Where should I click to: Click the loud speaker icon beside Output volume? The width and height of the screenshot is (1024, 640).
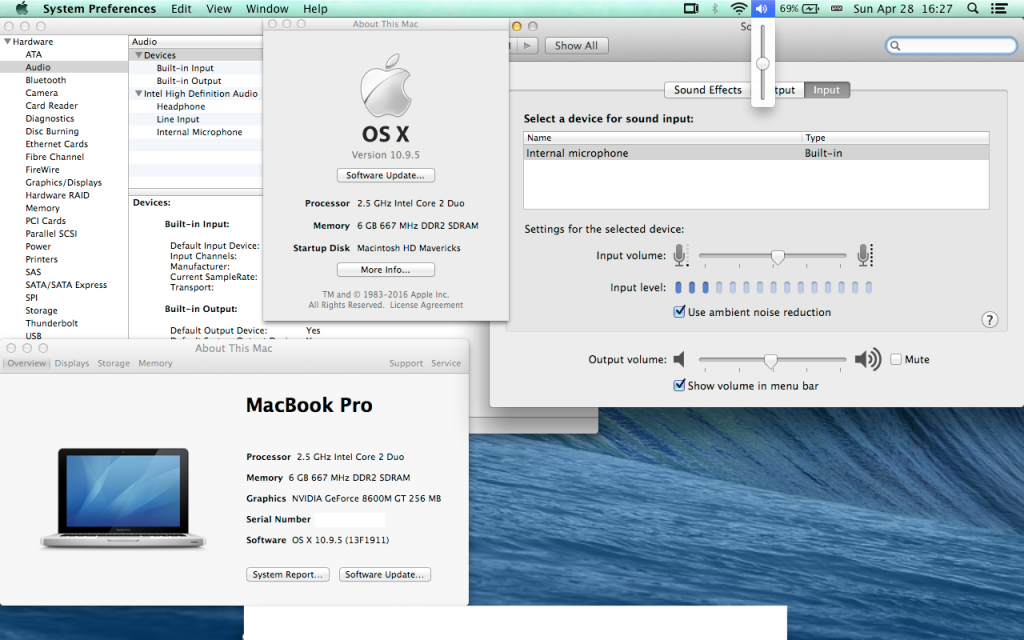[866, 359]
